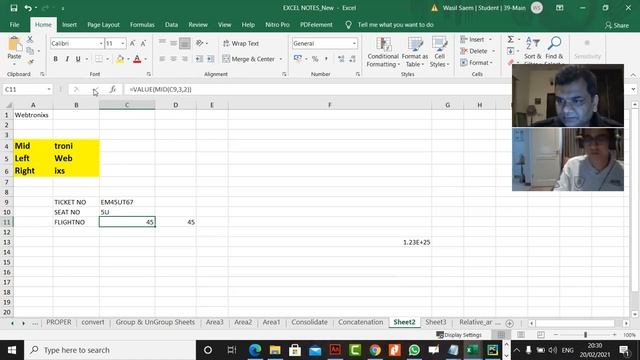640x360 pixels.
Task: Open the fill color dropdown arrow
Action: tap(128, 59)
